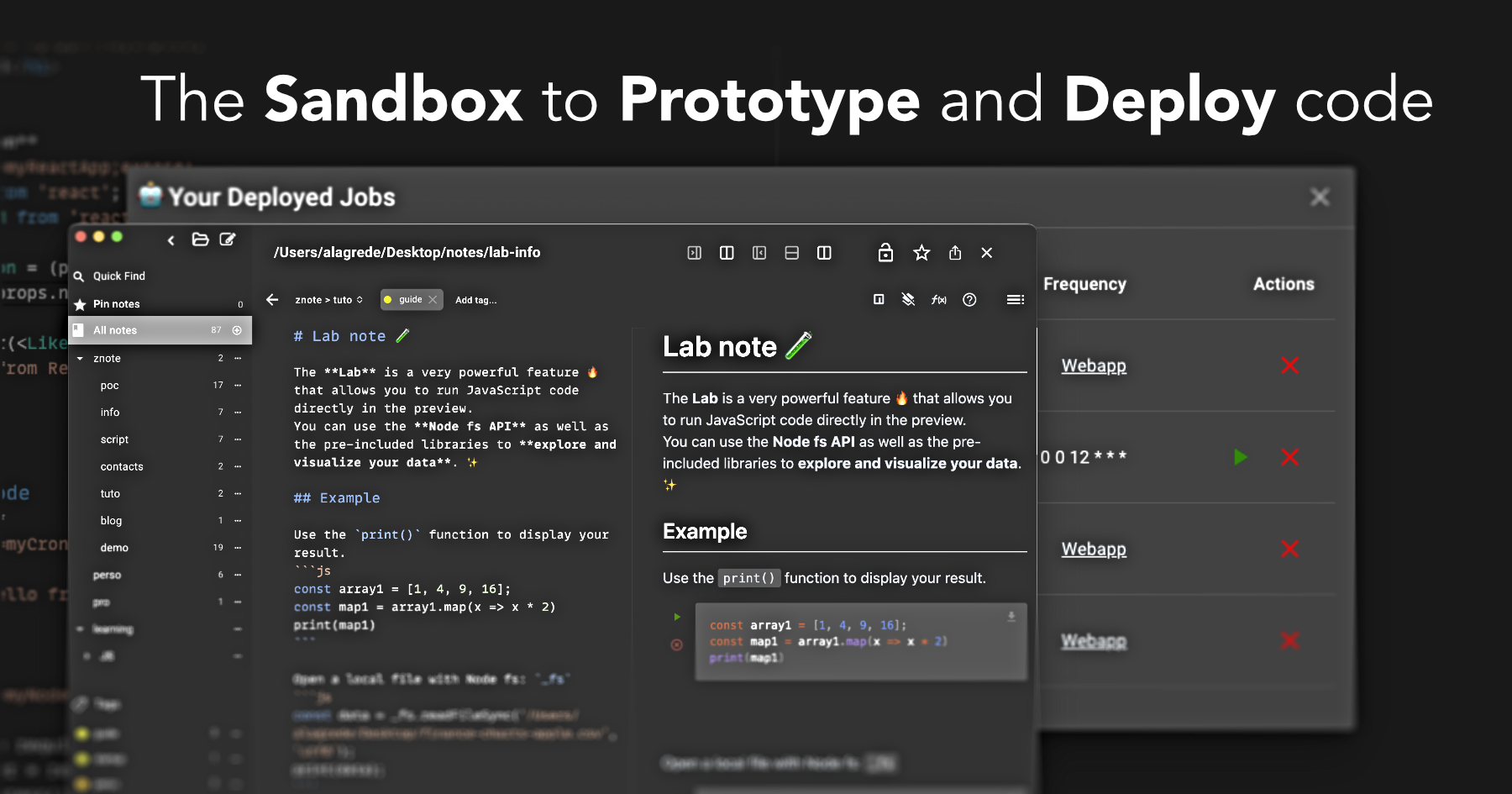Click the '0 0 12 * * *' cron frequency value
This screenshot has height=794, width=1512.
(x=1084, y=458)
